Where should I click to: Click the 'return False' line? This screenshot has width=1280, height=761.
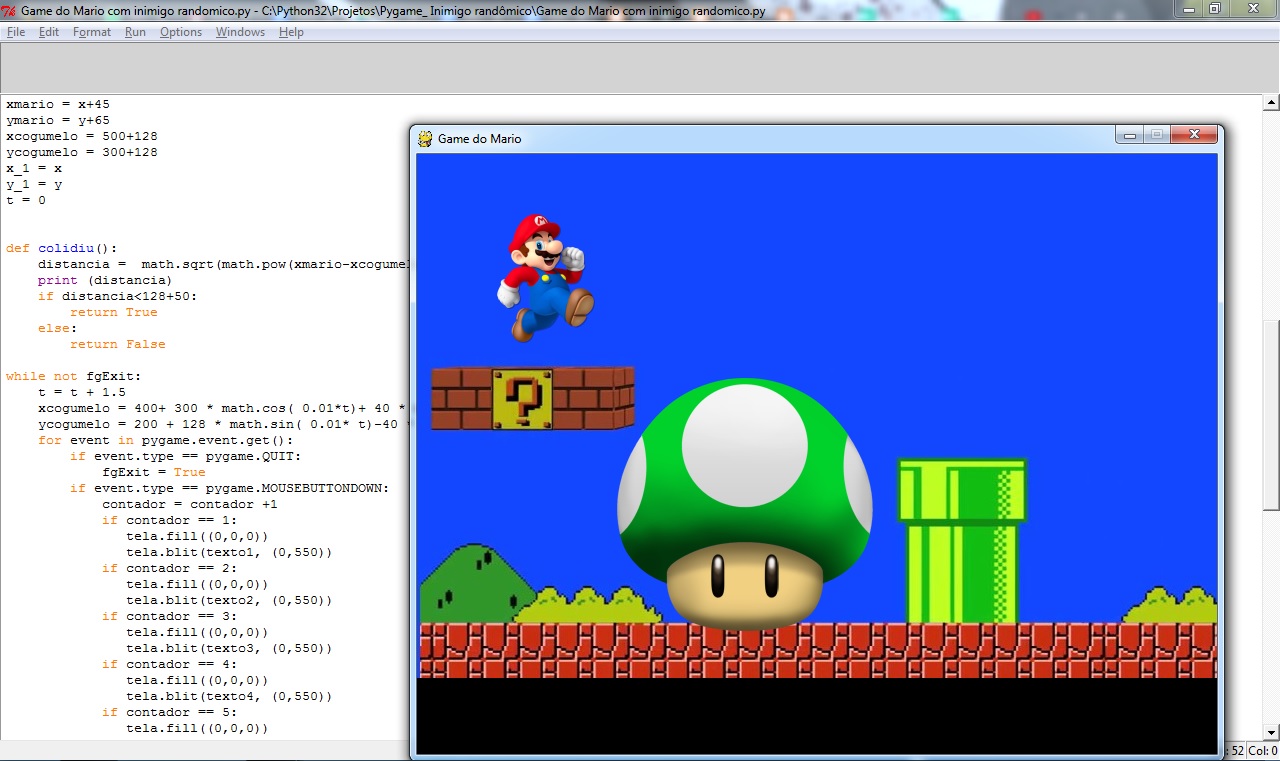coord(118,344)
